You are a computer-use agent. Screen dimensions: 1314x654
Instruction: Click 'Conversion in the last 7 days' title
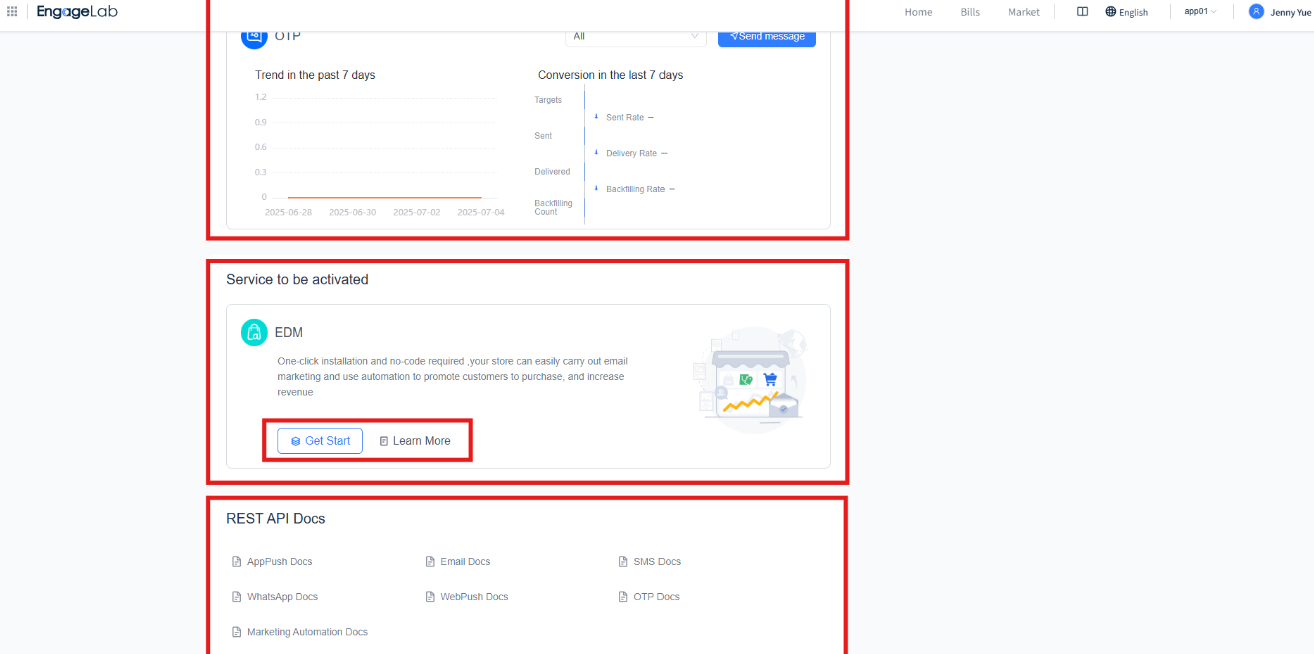(x=610, y=75)
